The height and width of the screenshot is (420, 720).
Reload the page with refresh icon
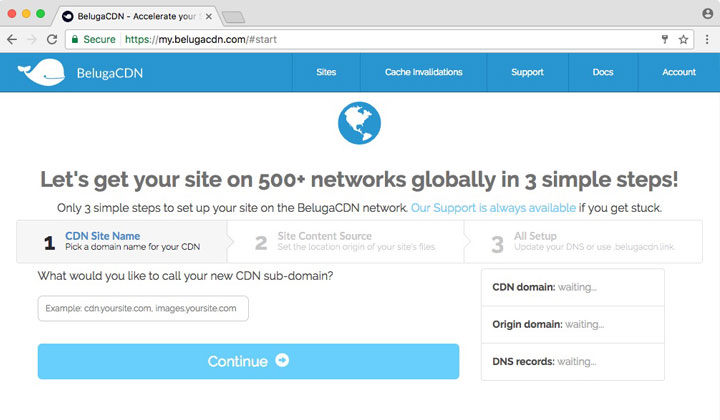tap(52, 39)
